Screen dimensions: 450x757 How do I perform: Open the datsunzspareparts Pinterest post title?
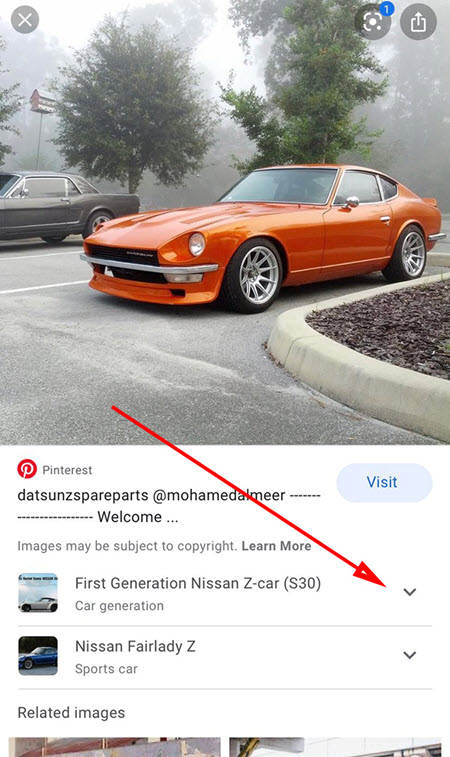click(x=169, y=506)
